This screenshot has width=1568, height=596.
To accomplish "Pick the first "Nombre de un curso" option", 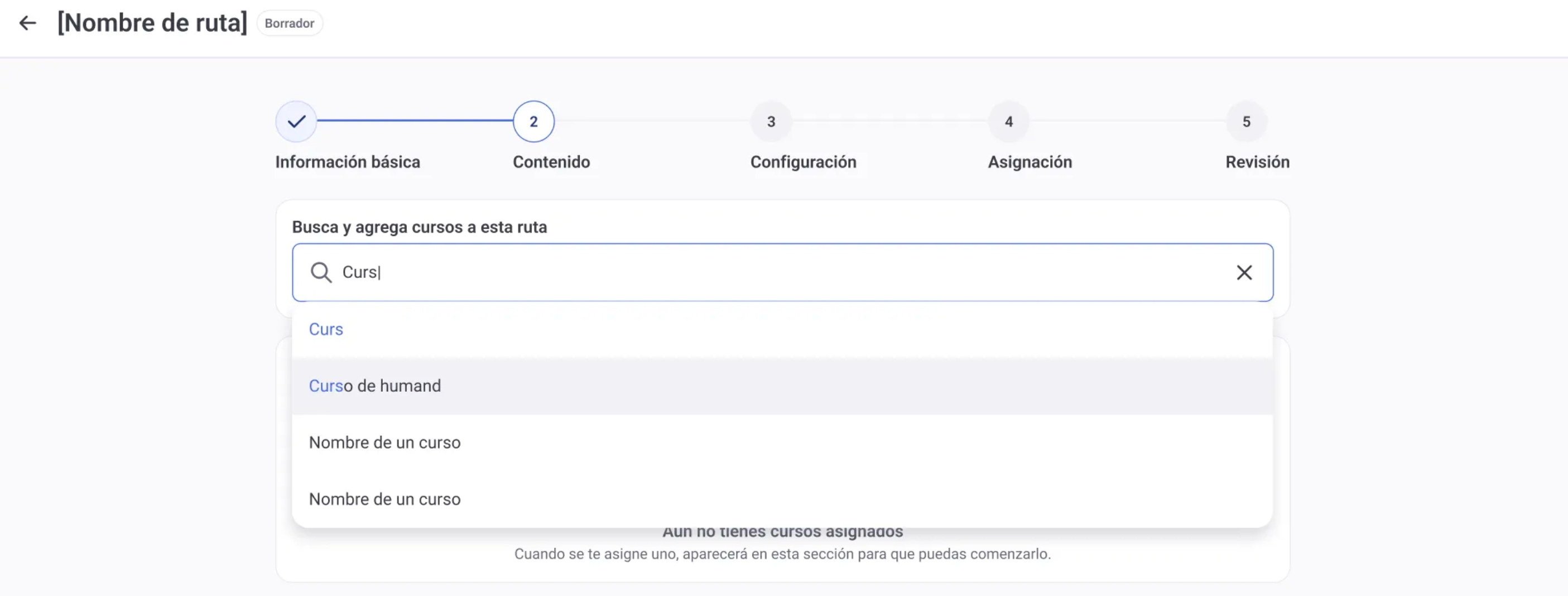I will coord(384,443).
